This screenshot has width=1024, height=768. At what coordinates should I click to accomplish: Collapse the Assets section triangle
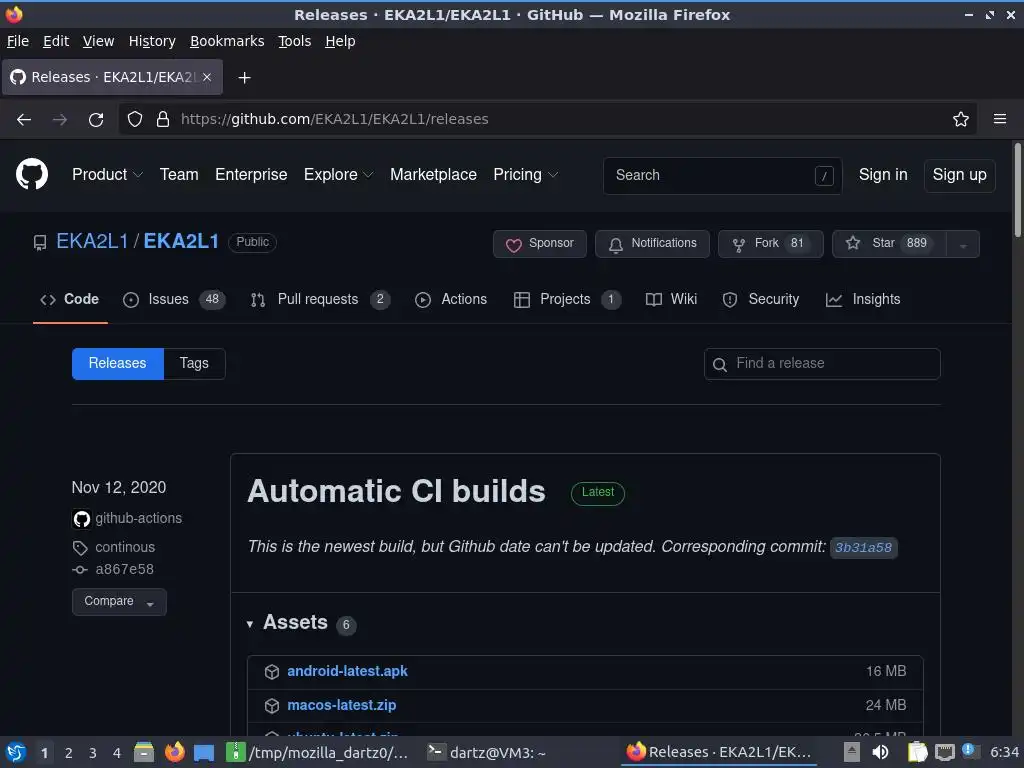pos(249,624)
